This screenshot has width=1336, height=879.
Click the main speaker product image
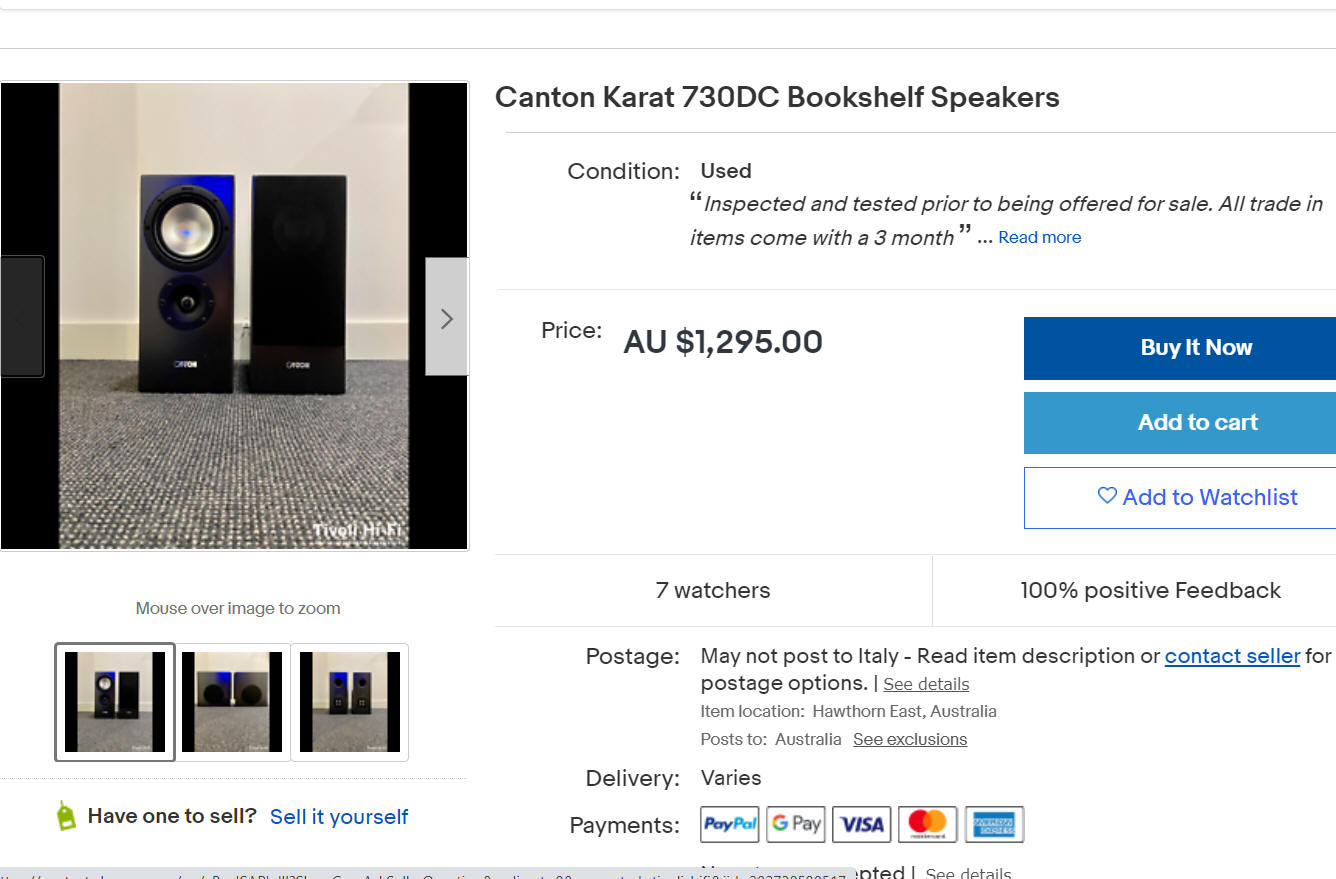coord(234,316)
